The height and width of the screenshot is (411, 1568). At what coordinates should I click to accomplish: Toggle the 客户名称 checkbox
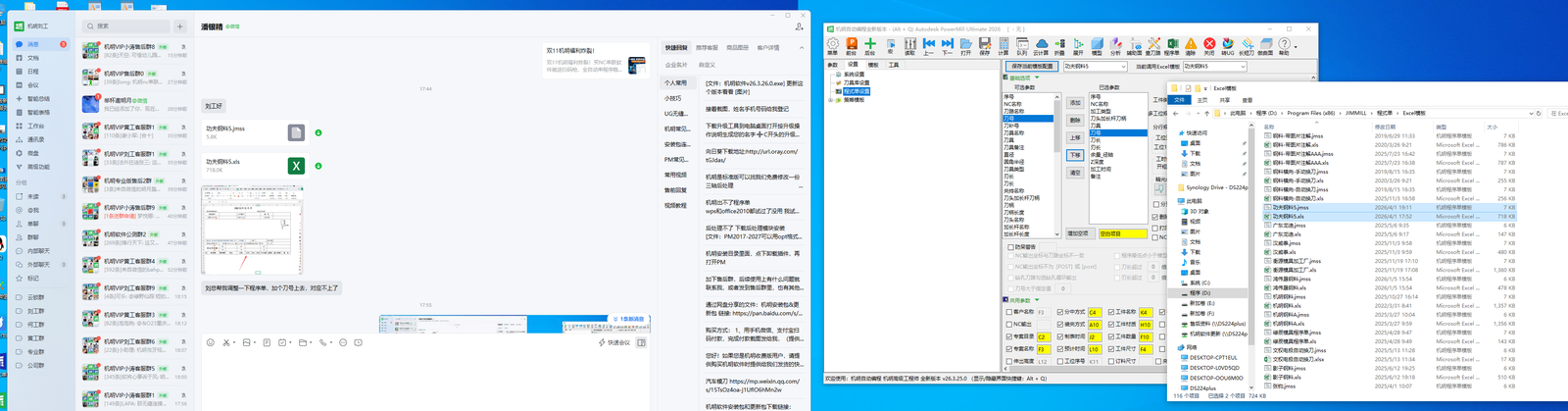pos(1011,312)
